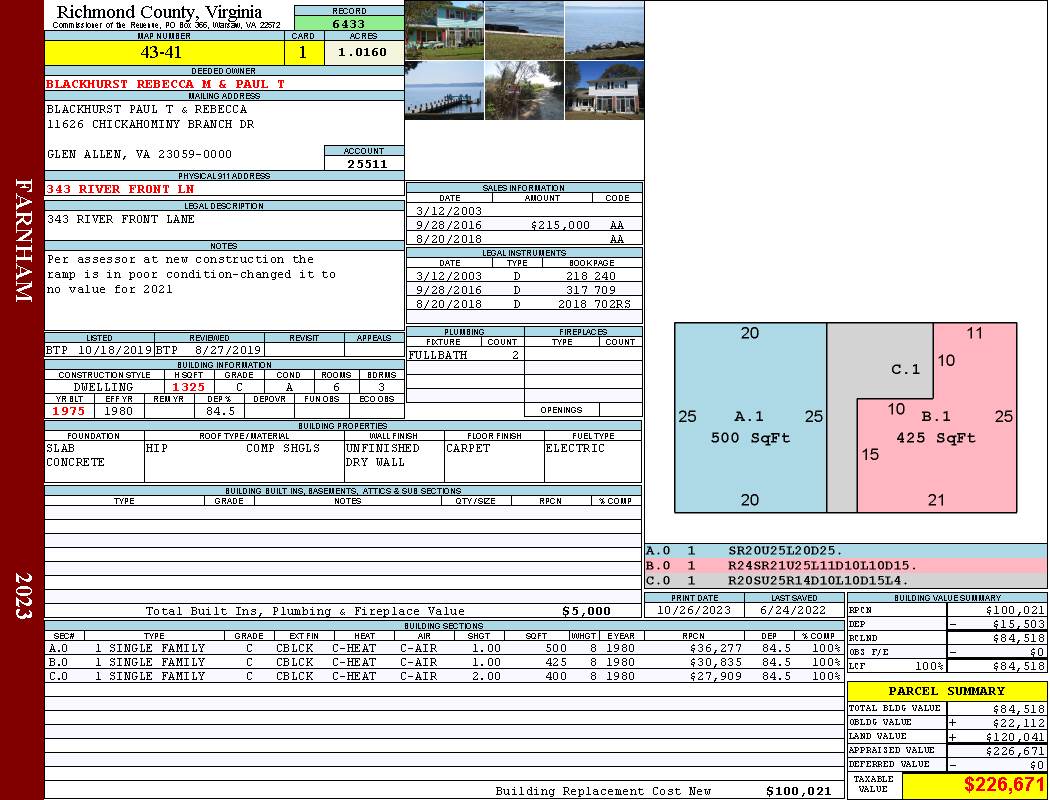The height and width of the screenshot is (800, 1050).
Task: Click the record number 6433
Action: click(x=349, y=23)
